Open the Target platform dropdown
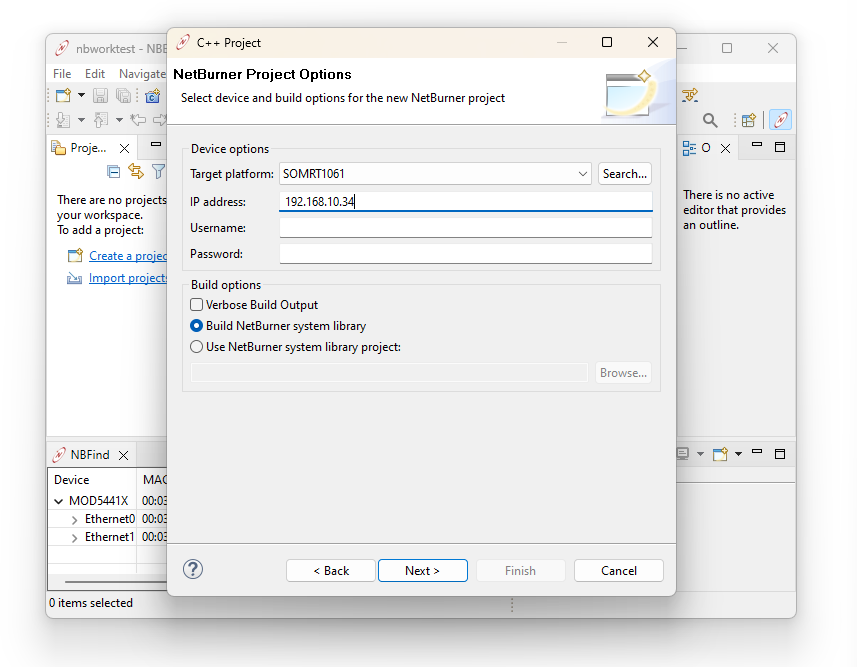Image resolution: width=857 pixels, height=667 pixels. click(583, 174)
